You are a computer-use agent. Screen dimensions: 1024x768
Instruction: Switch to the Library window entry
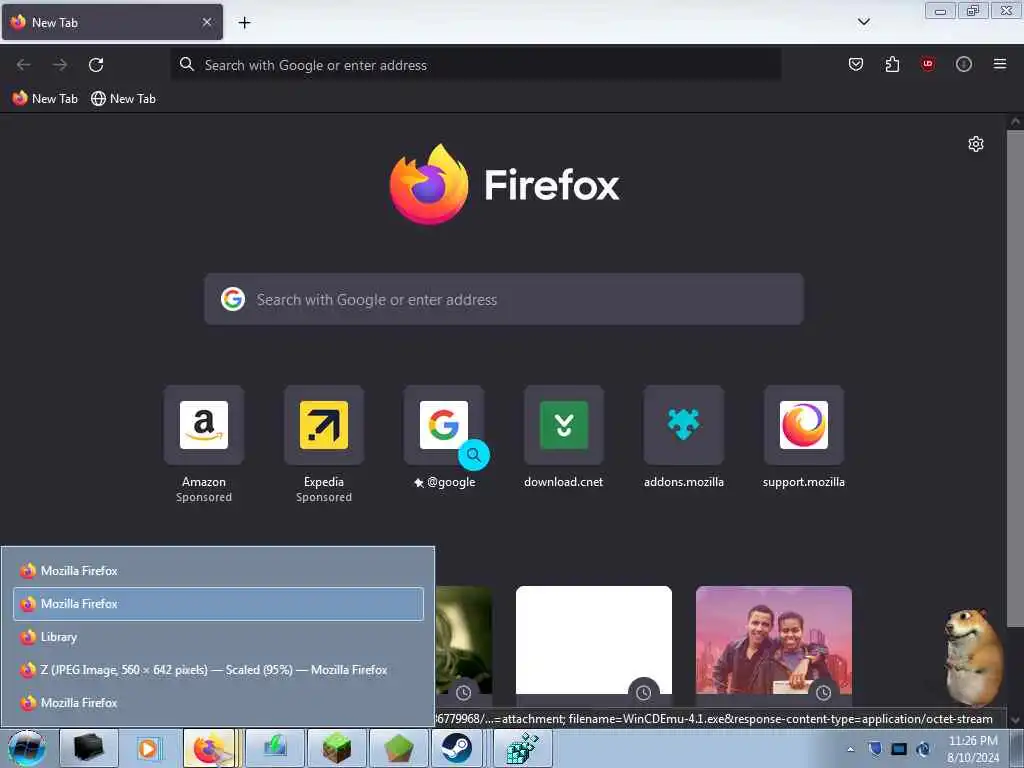(x=218, y=637)
